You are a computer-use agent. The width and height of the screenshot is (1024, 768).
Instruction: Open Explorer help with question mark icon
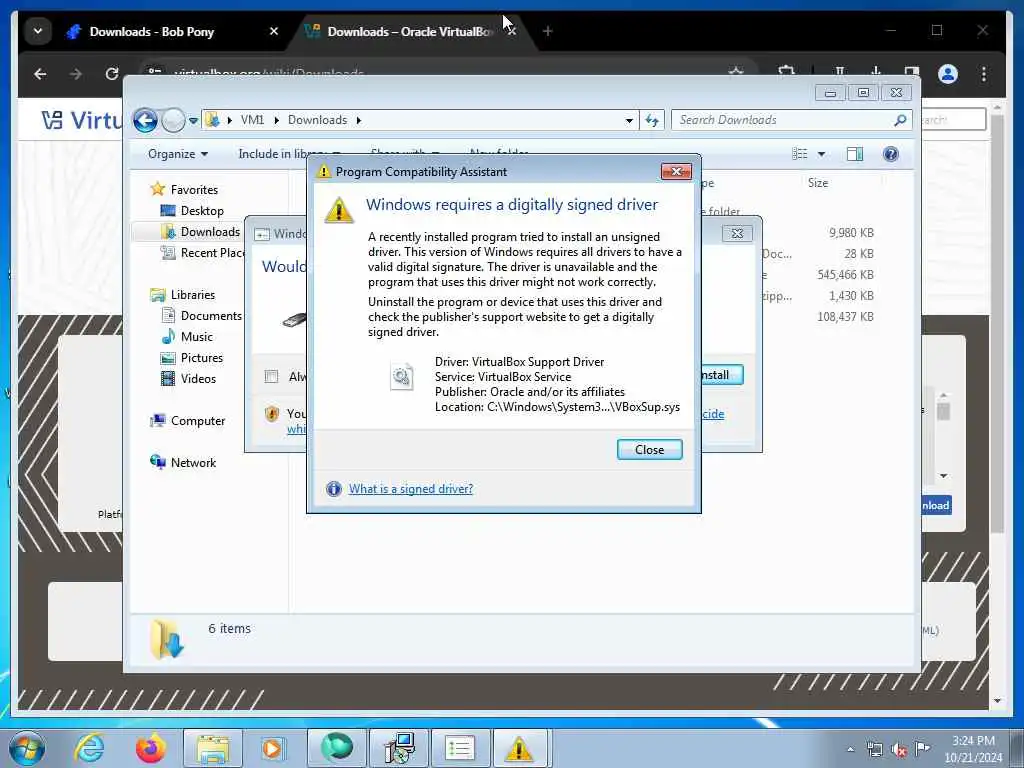click(890, 153)
